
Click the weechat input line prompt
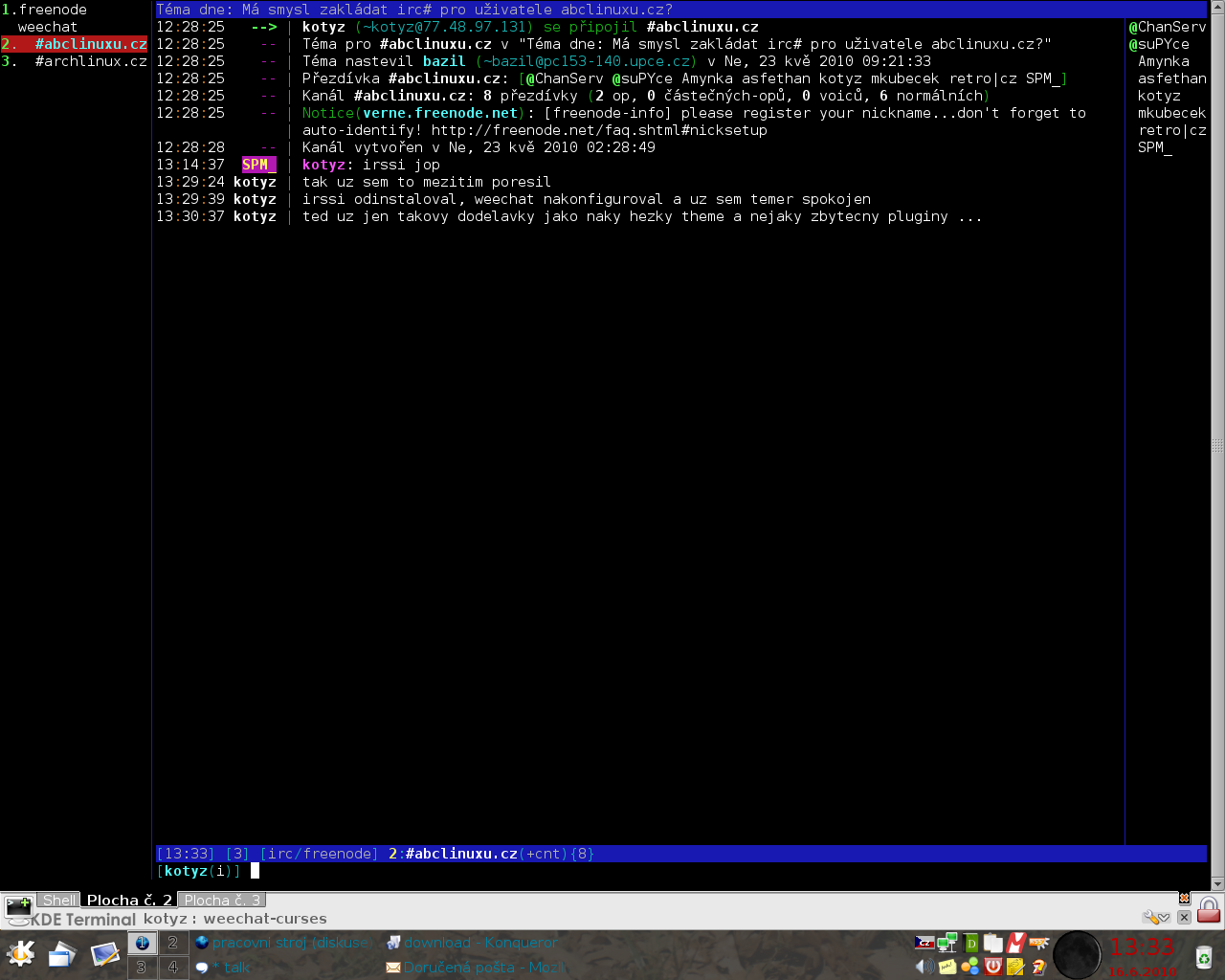coord(680,871)
